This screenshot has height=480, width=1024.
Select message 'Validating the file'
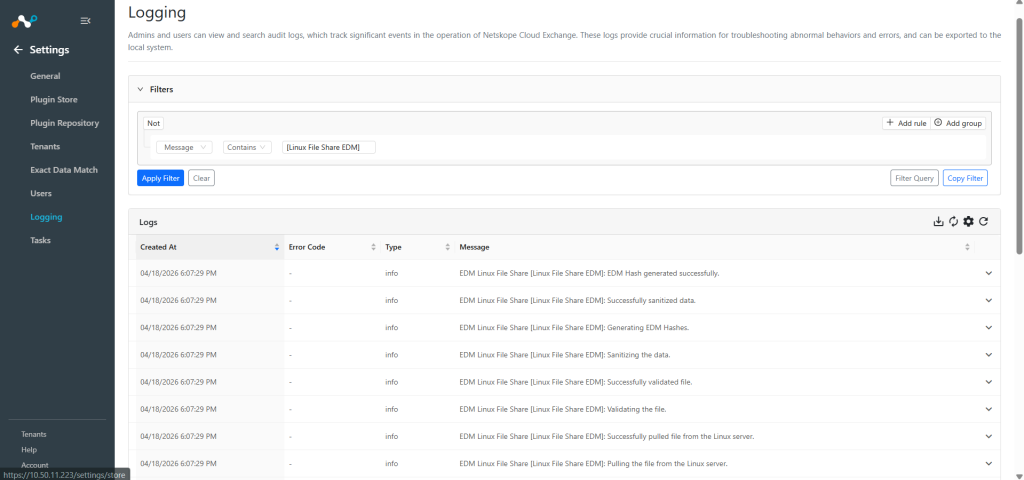[563, 409]
